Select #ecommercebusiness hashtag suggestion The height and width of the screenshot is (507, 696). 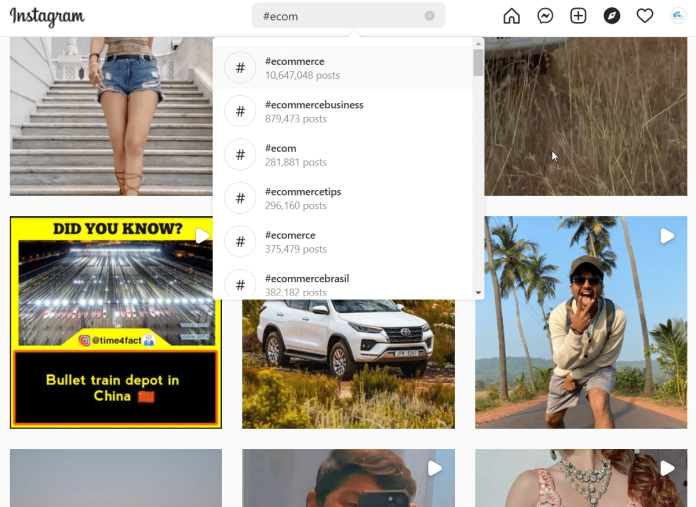click(343, 111)
